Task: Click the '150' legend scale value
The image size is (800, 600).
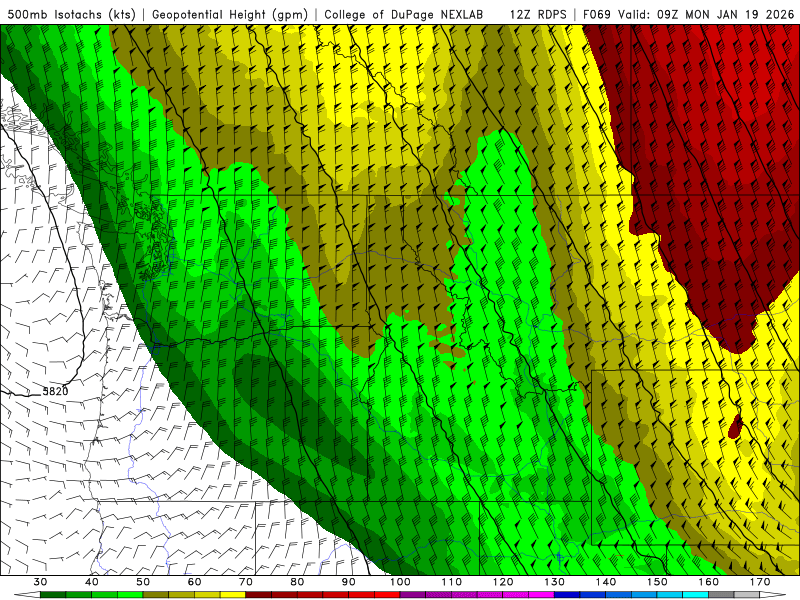Action: (657, 582)
